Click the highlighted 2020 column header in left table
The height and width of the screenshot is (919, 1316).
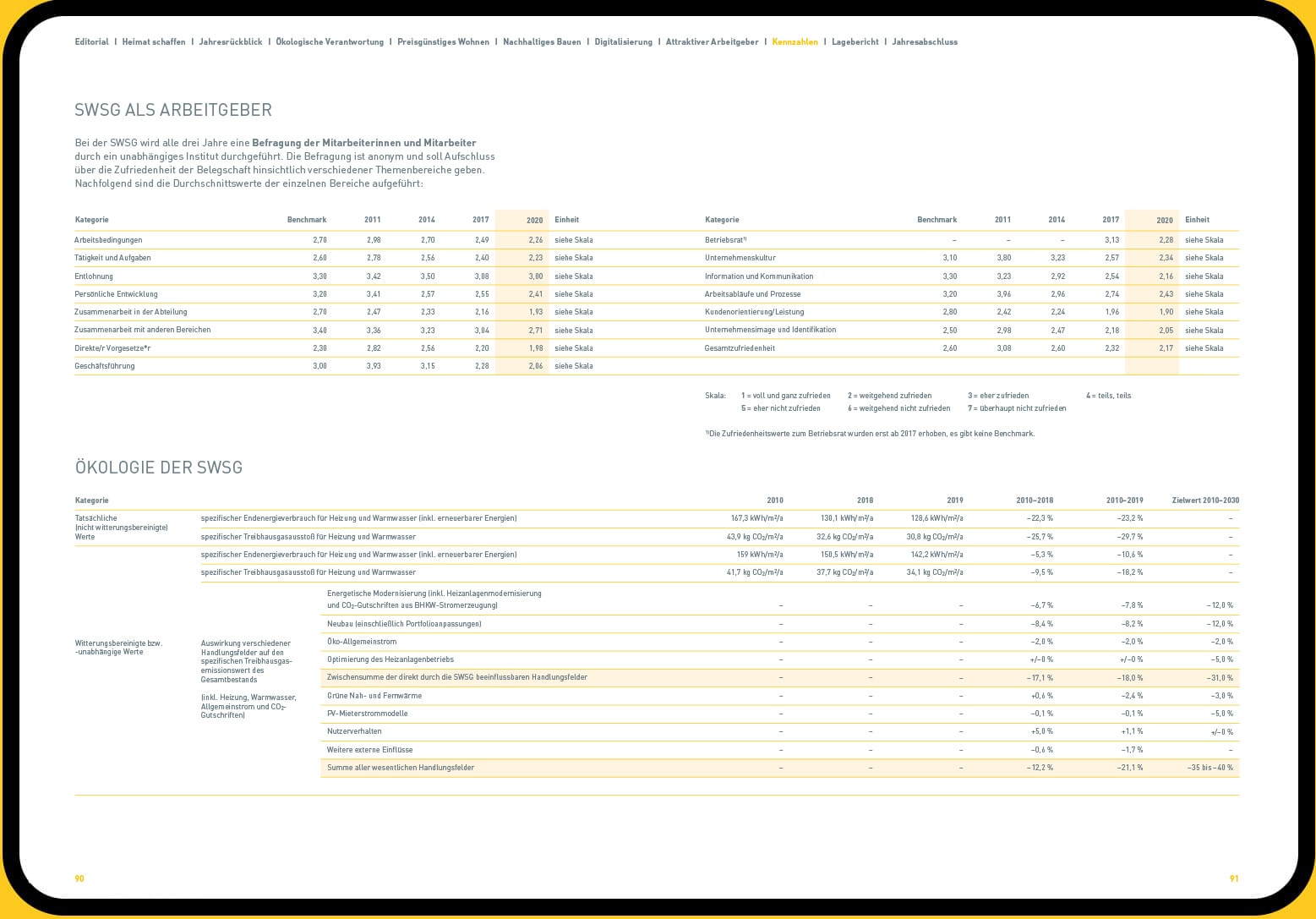click(x=534, y=221)
